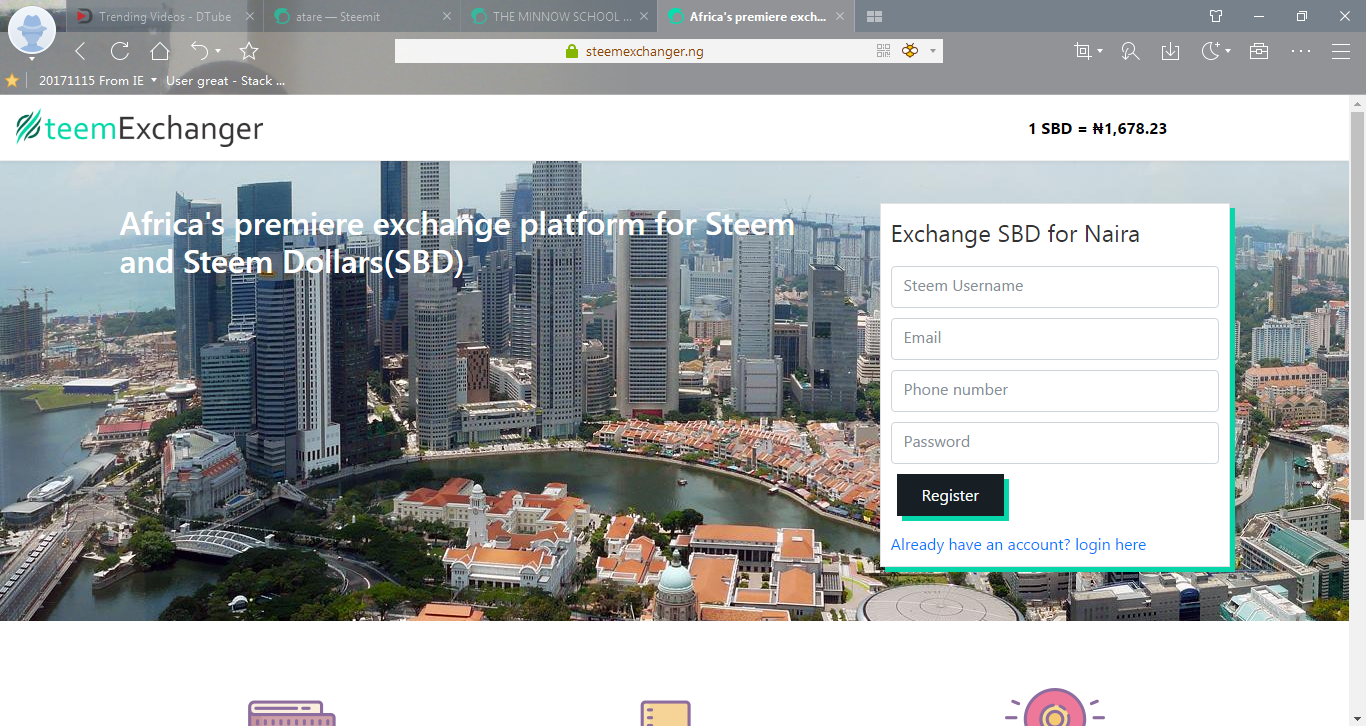Click the shirt skin theme icon

(1216, 16)
